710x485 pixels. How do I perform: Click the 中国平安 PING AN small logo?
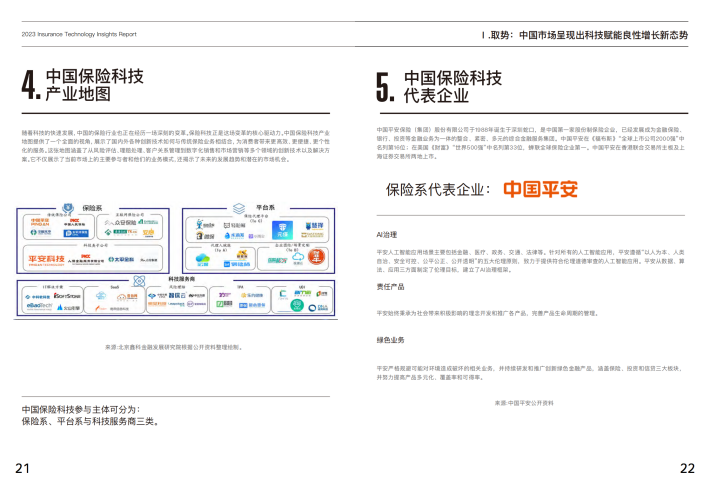point(40,222)
